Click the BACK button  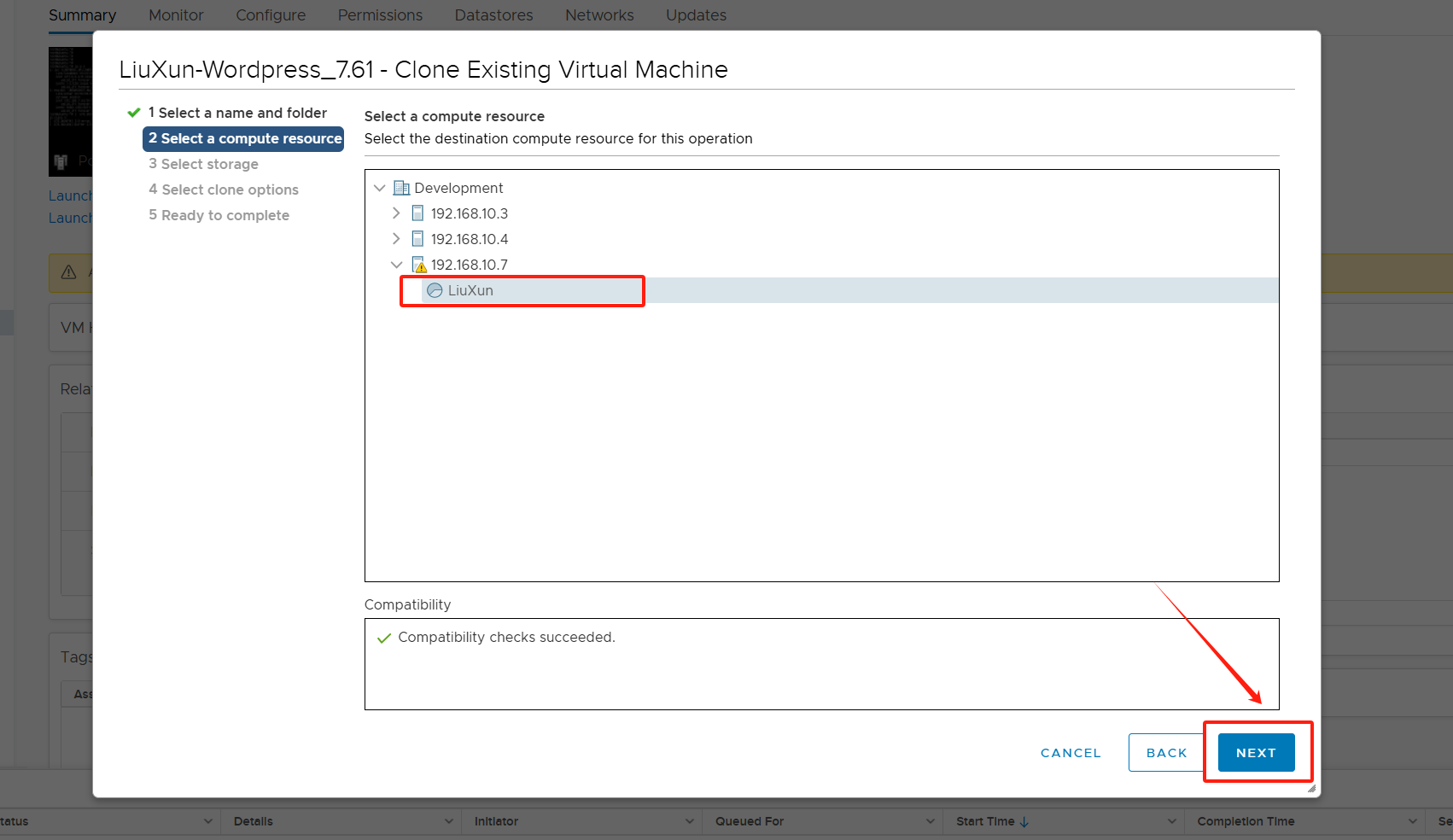pos(1166,752)
